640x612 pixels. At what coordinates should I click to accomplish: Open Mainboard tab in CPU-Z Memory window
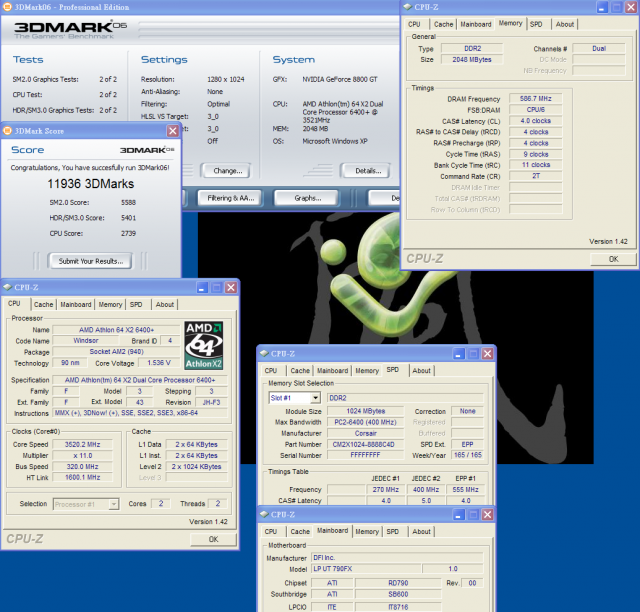(x=476, y=24)
